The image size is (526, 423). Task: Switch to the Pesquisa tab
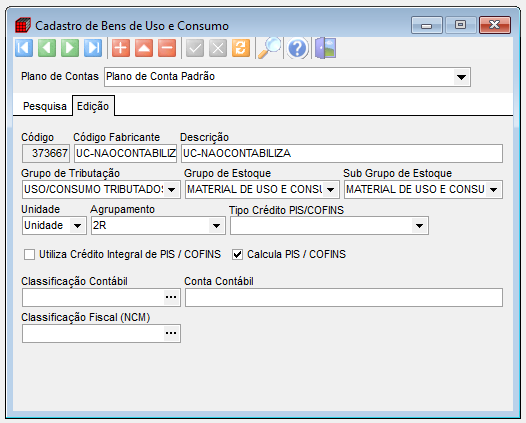tap(45, 106)
